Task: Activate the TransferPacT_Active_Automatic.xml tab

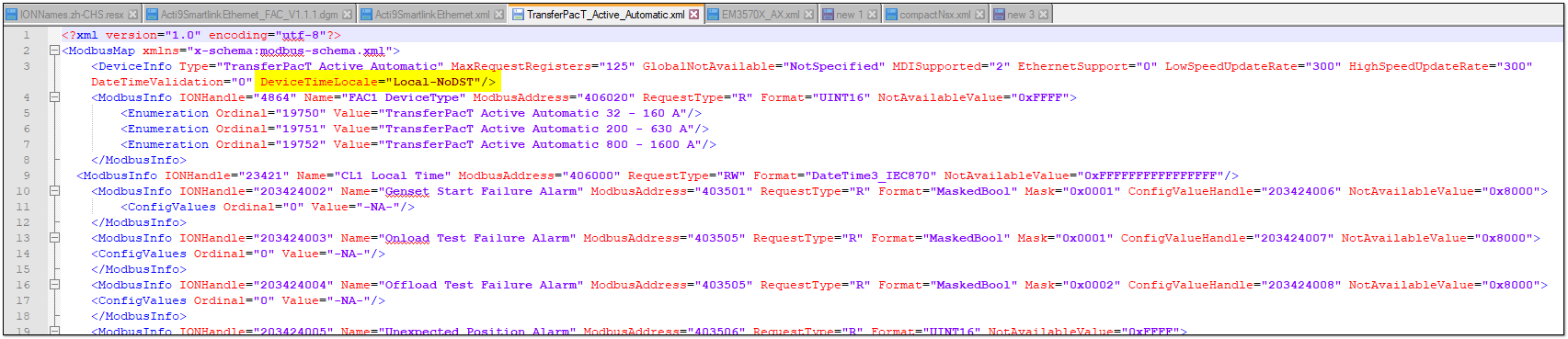Action: point(606,15)
